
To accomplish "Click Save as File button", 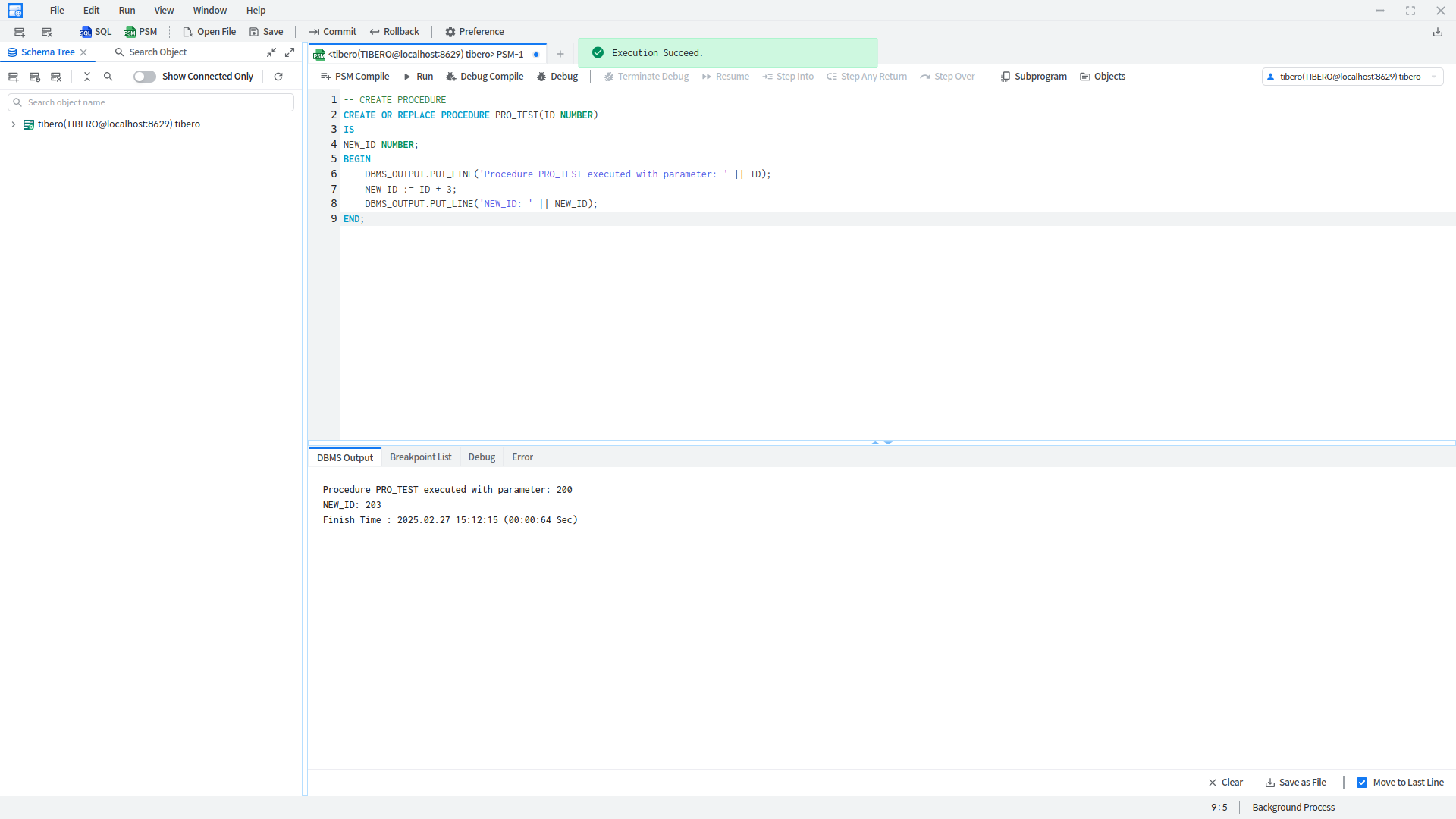I will (x=1295, y=783).
